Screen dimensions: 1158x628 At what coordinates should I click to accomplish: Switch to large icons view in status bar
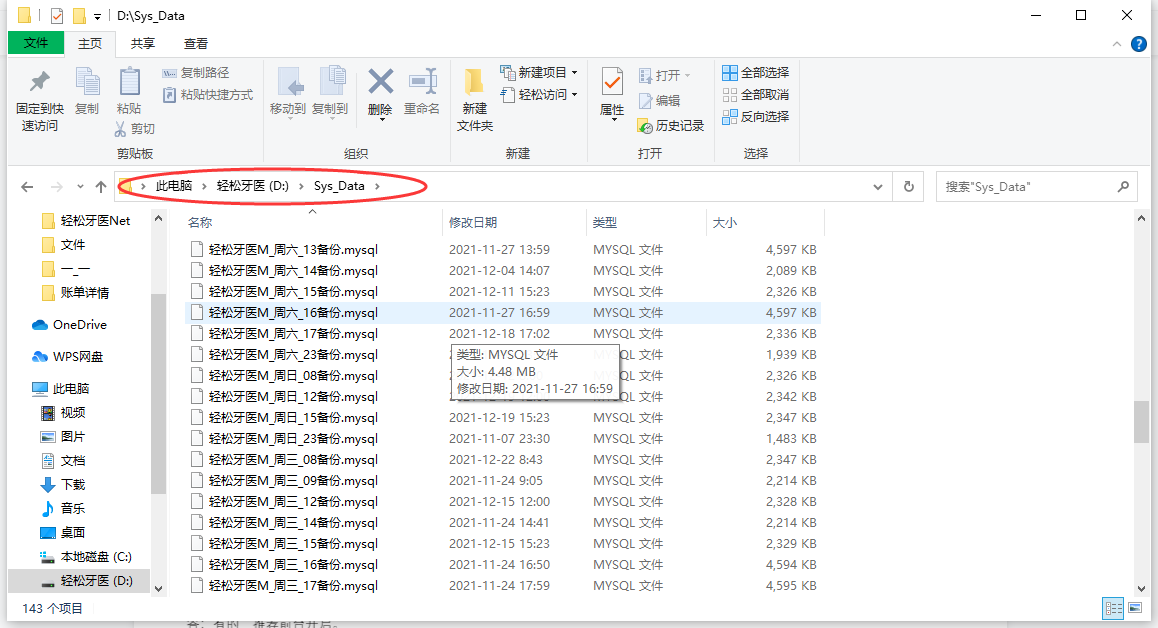pos(1134,609)
